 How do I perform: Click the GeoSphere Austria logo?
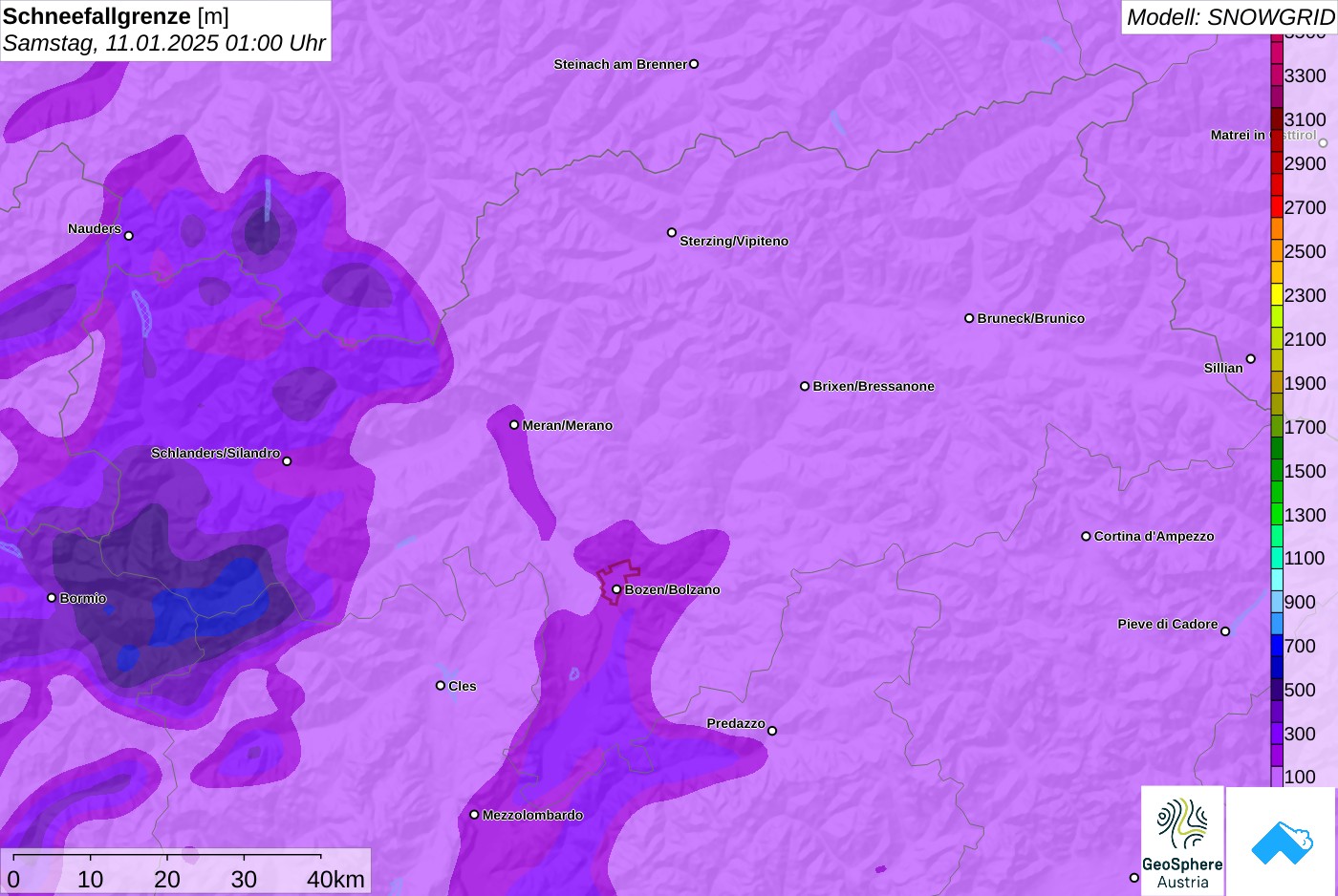click(1182, 841)
